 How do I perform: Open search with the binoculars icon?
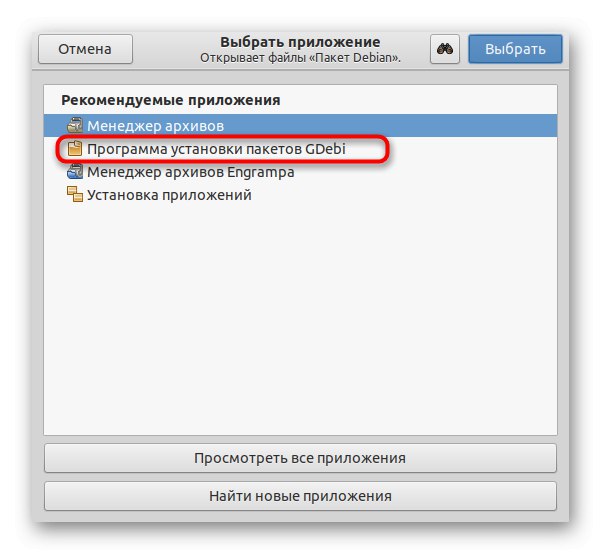click(445, 49)
